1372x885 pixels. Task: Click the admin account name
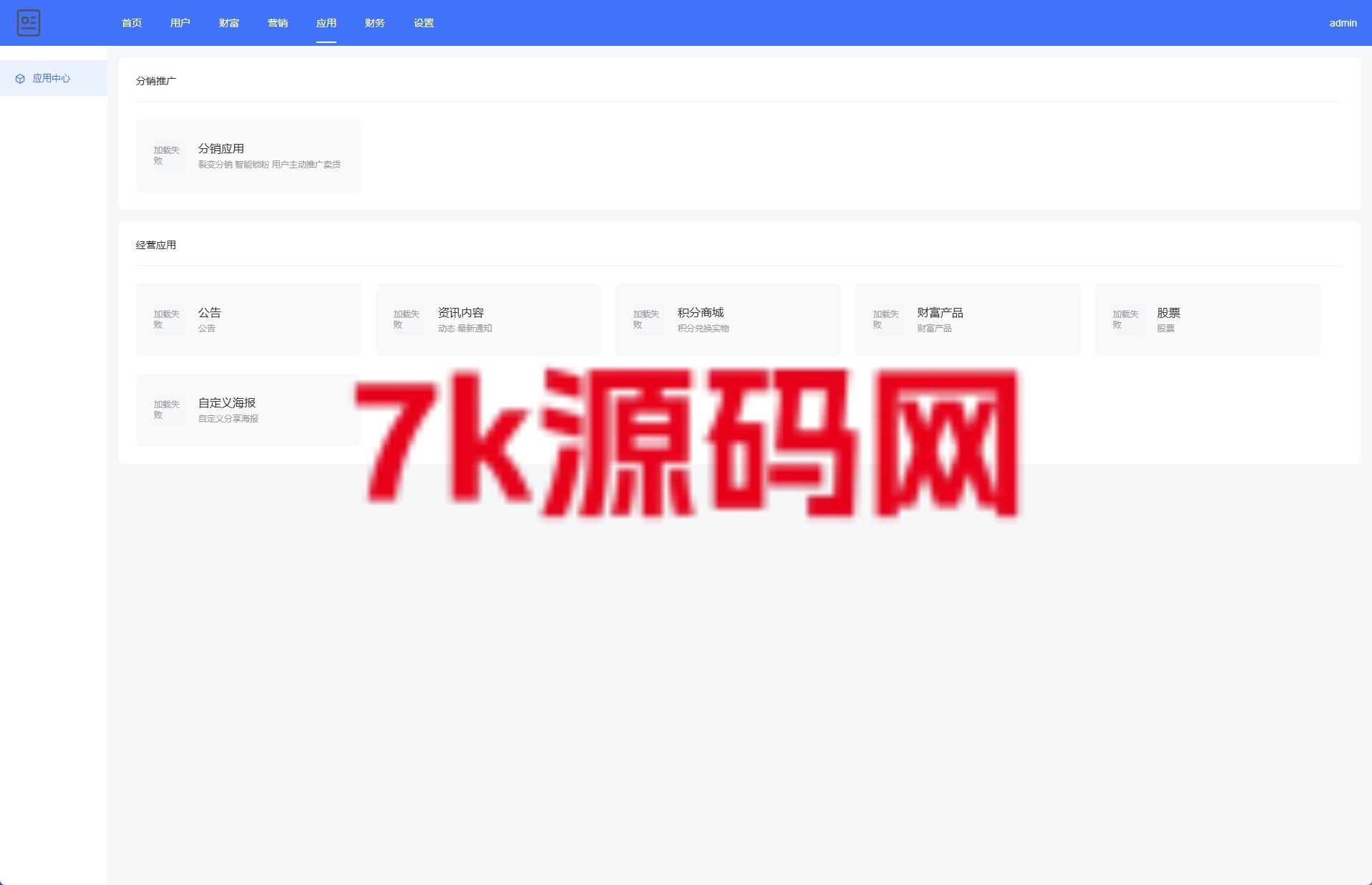(x=1343, y=23)
